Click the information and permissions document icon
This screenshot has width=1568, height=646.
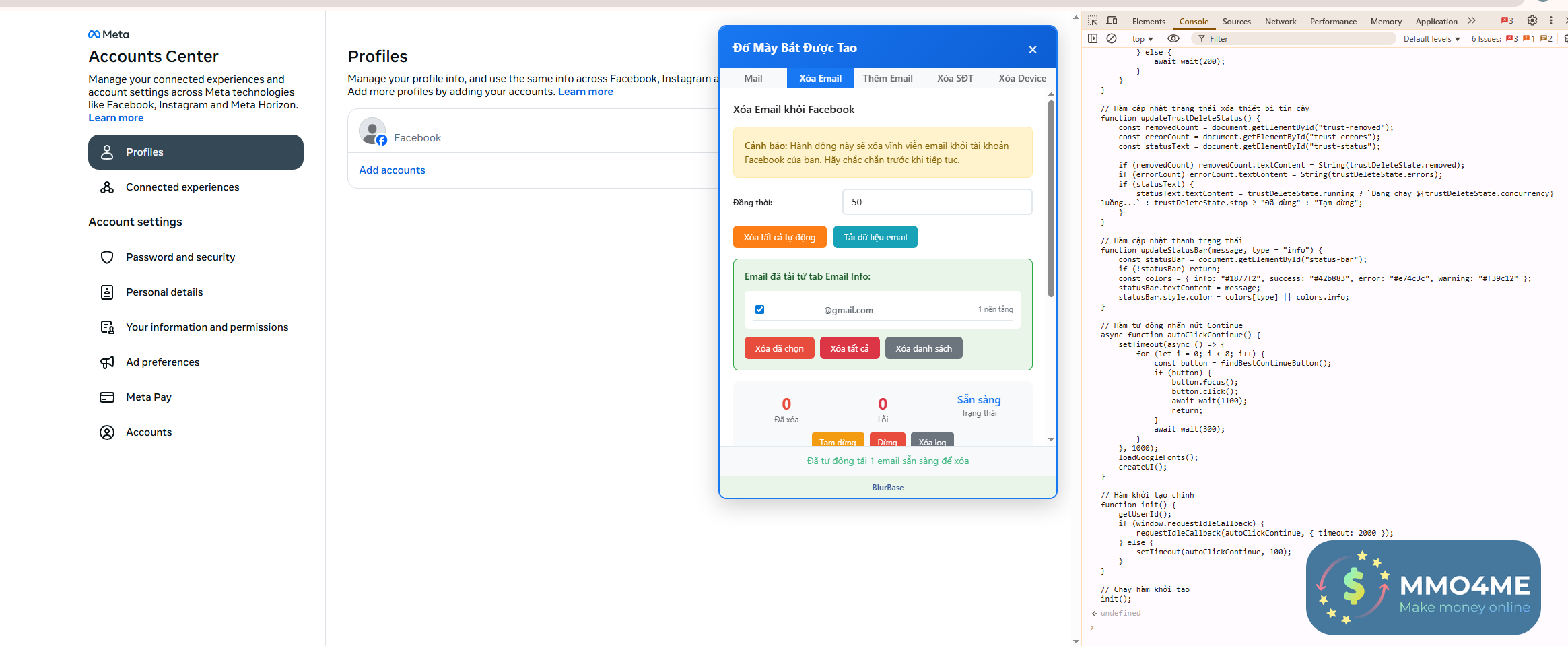107,327
